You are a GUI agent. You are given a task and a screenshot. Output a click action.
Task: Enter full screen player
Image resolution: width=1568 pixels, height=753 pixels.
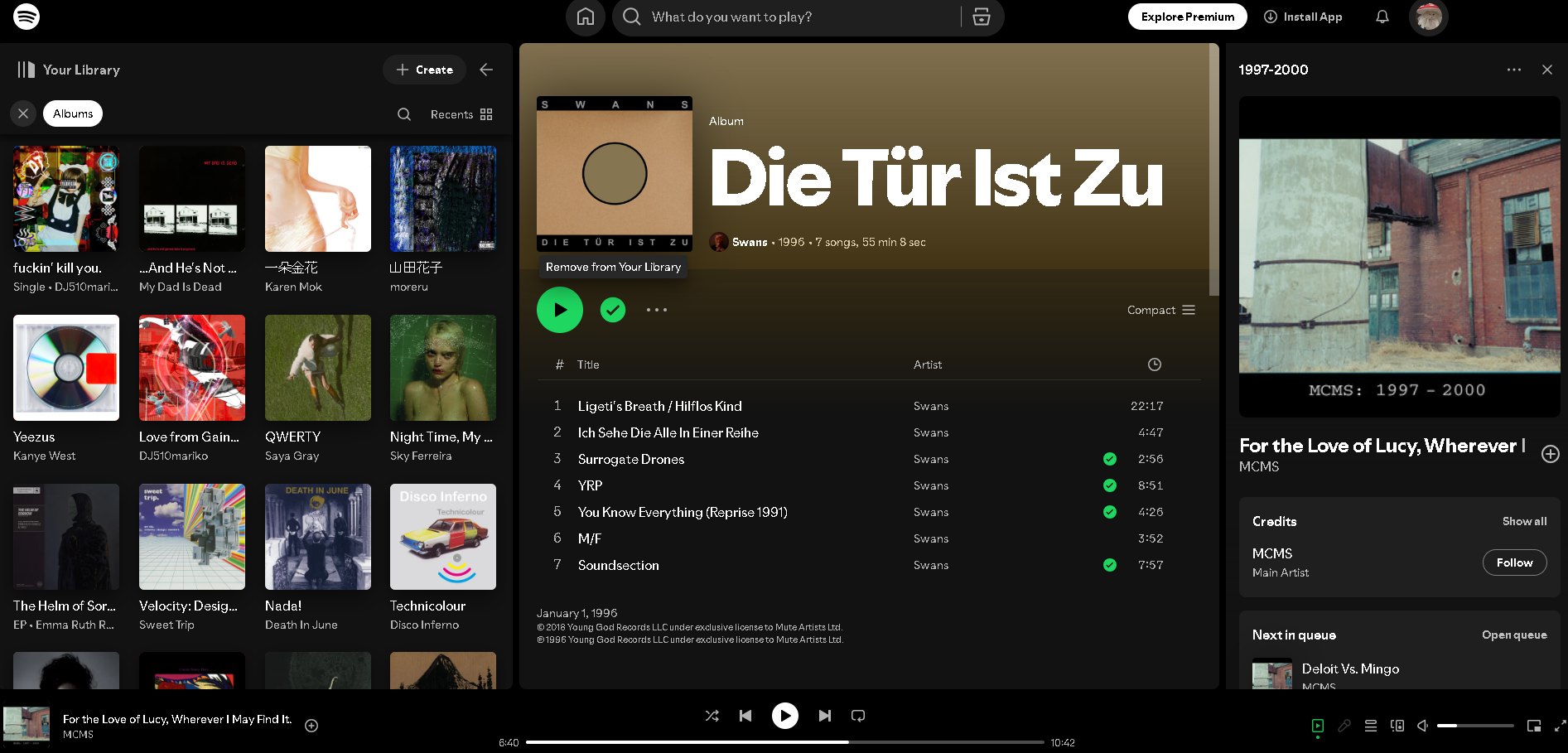(x=1561, y=726)
